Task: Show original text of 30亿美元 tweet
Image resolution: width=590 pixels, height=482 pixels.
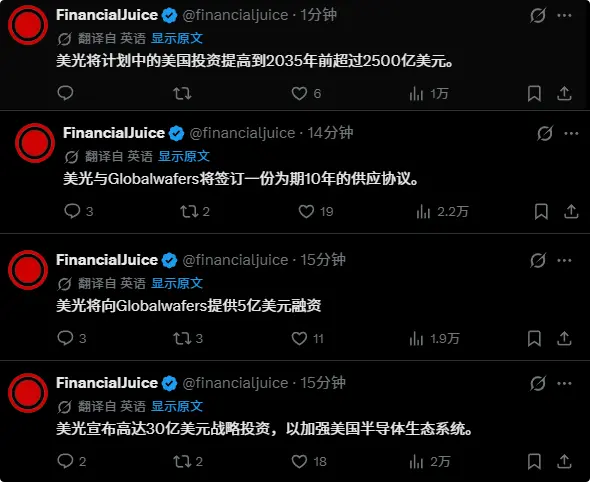Action: (177, 406)
